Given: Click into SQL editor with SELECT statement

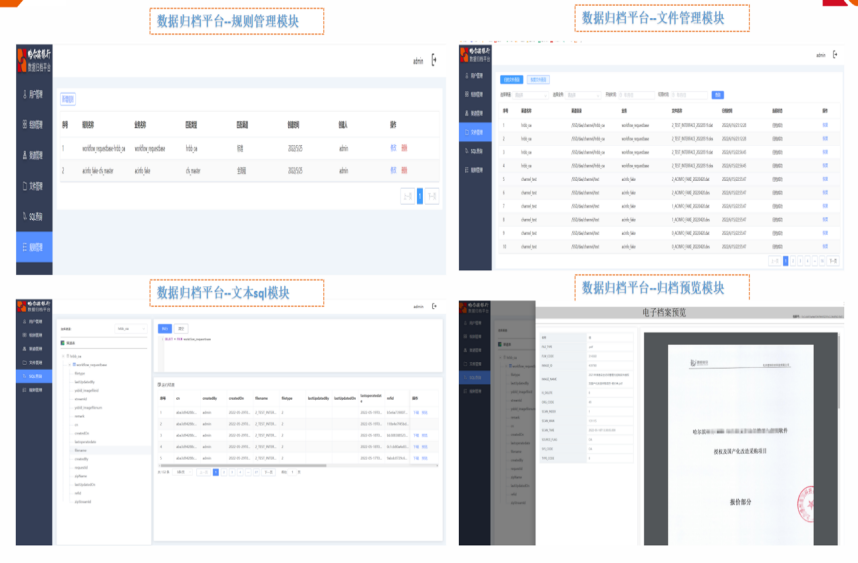Looking at the screenshot, I should (300, 353).
